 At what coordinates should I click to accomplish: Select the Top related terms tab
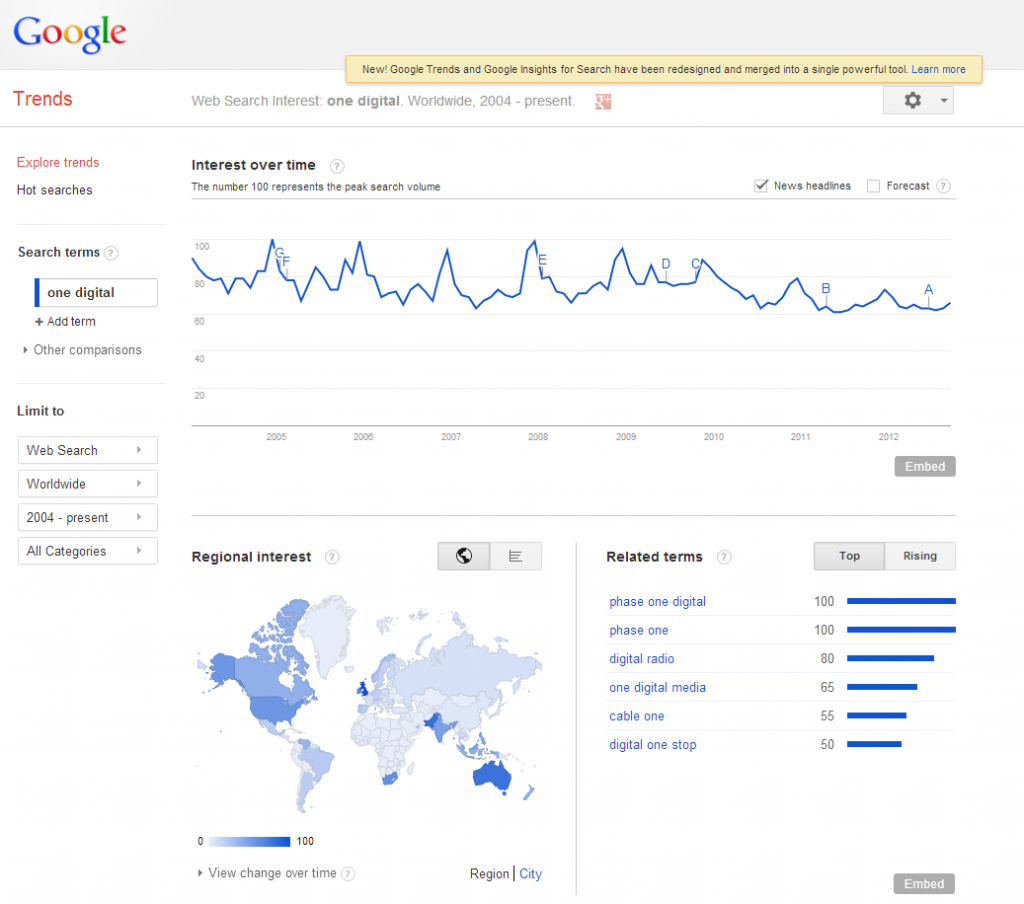849,556
